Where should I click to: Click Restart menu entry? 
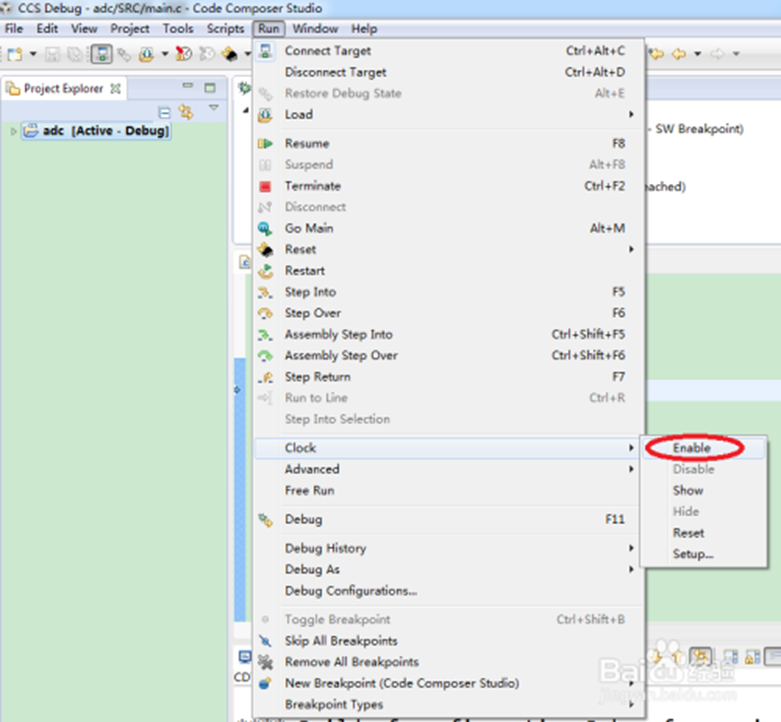[x=448, y=271]
